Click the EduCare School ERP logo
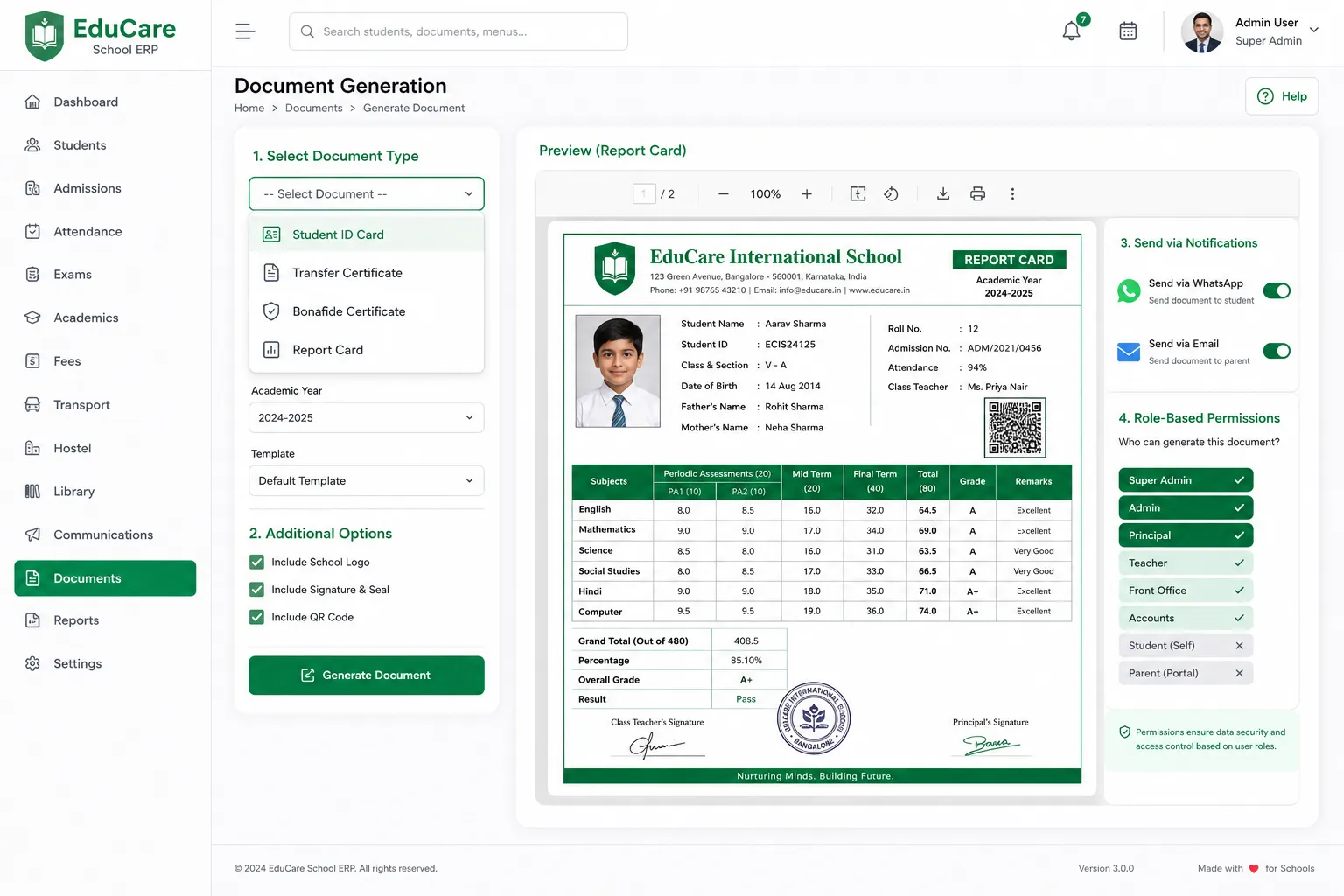The height and width of the screenshot is (896, 1344). tap(101, 36)
